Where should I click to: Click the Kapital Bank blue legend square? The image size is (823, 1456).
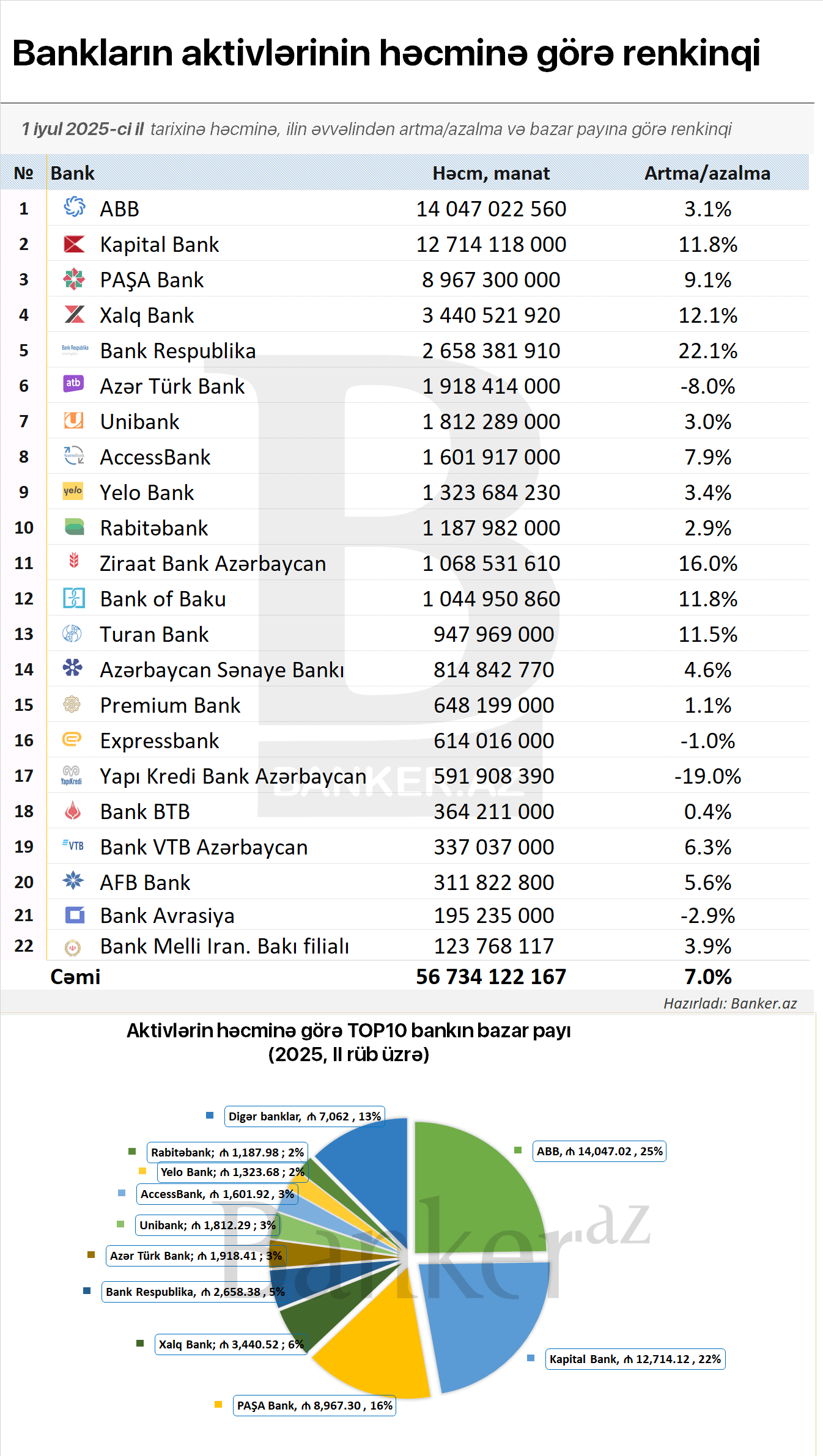(531, 1358)
